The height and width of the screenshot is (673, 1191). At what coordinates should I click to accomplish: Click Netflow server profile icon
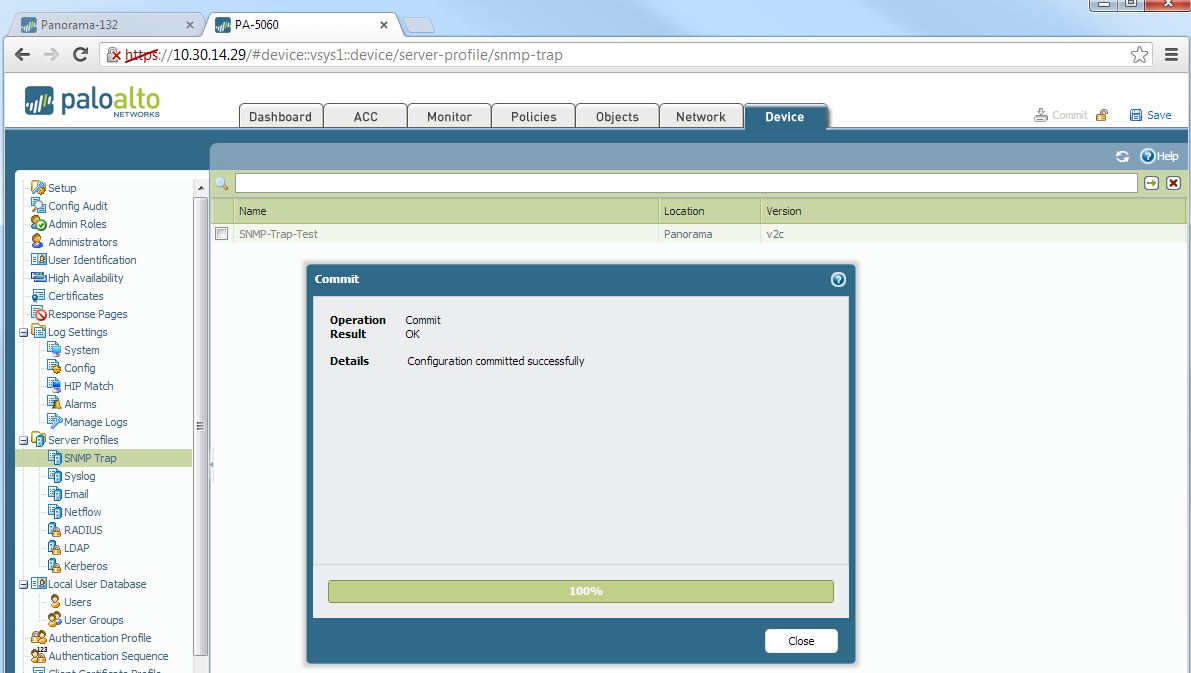click(54, 512)
